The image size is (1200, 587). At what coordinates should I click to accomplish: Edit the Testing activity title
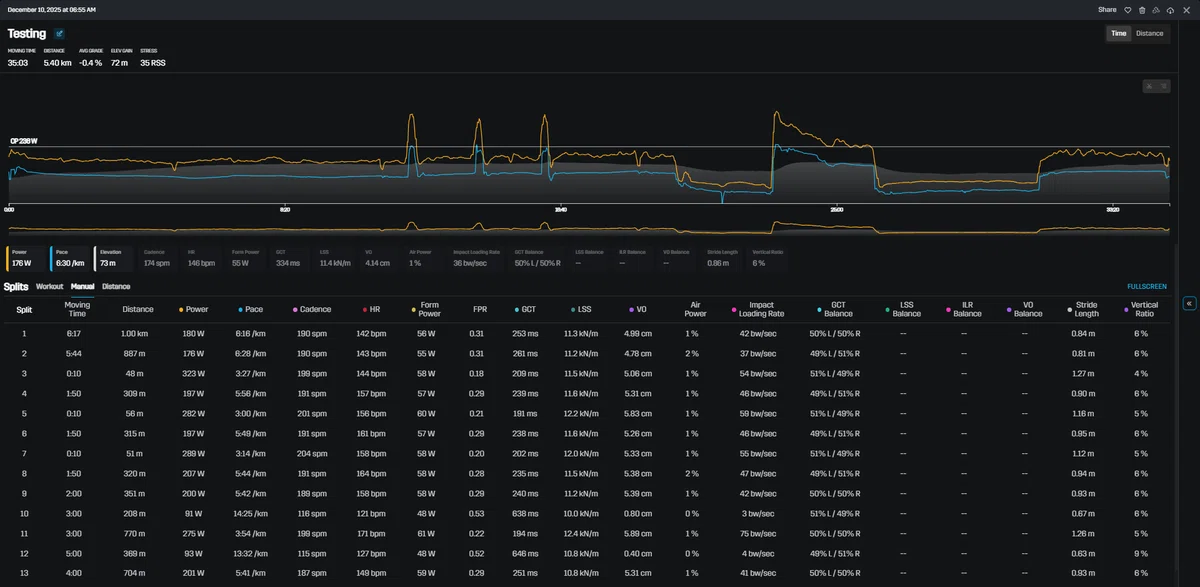(x=59, y=33)
